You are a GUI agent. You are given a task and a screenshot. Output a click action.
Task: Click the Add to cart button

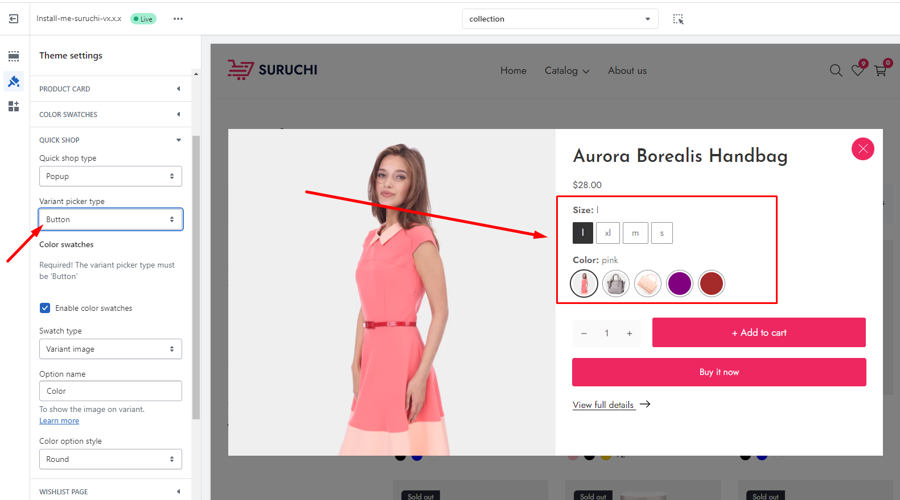click(758, 333)
